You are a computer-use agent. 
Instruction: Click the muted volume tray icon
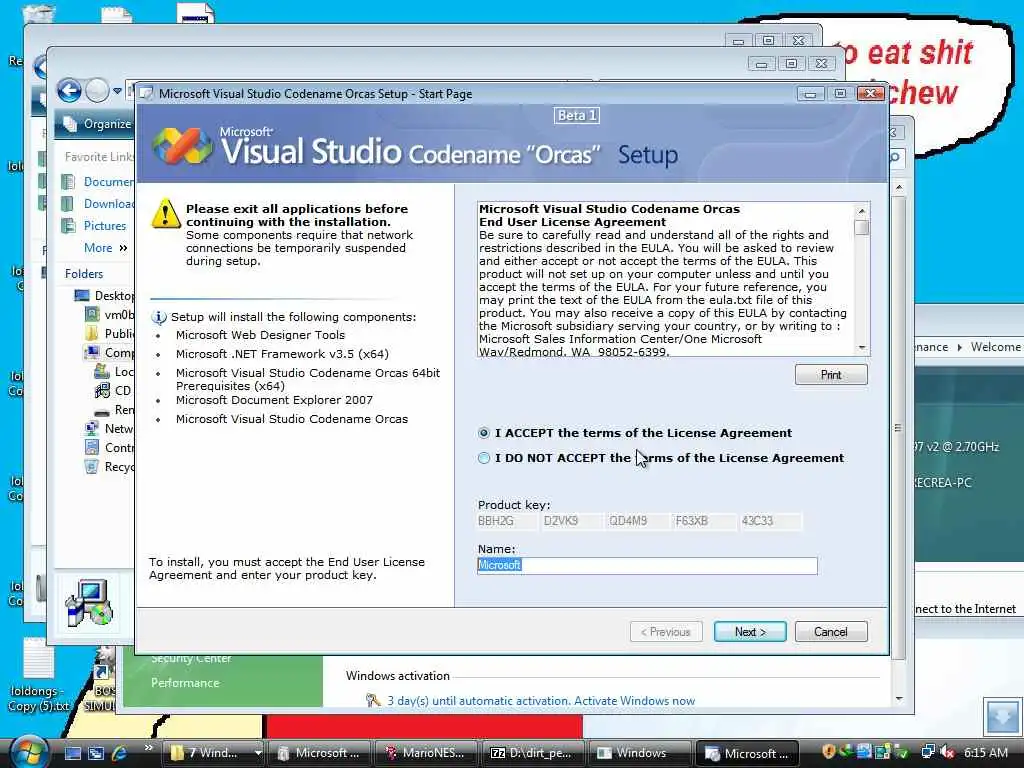[948, 752]
